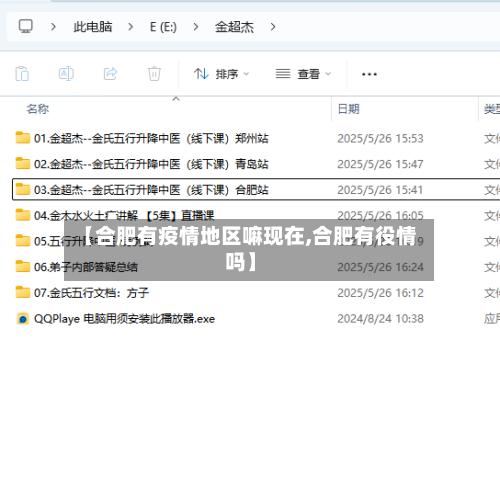The image size is (500, 500).
Task: Click the Paste toolbar icon
Action: tap(22, 74)
